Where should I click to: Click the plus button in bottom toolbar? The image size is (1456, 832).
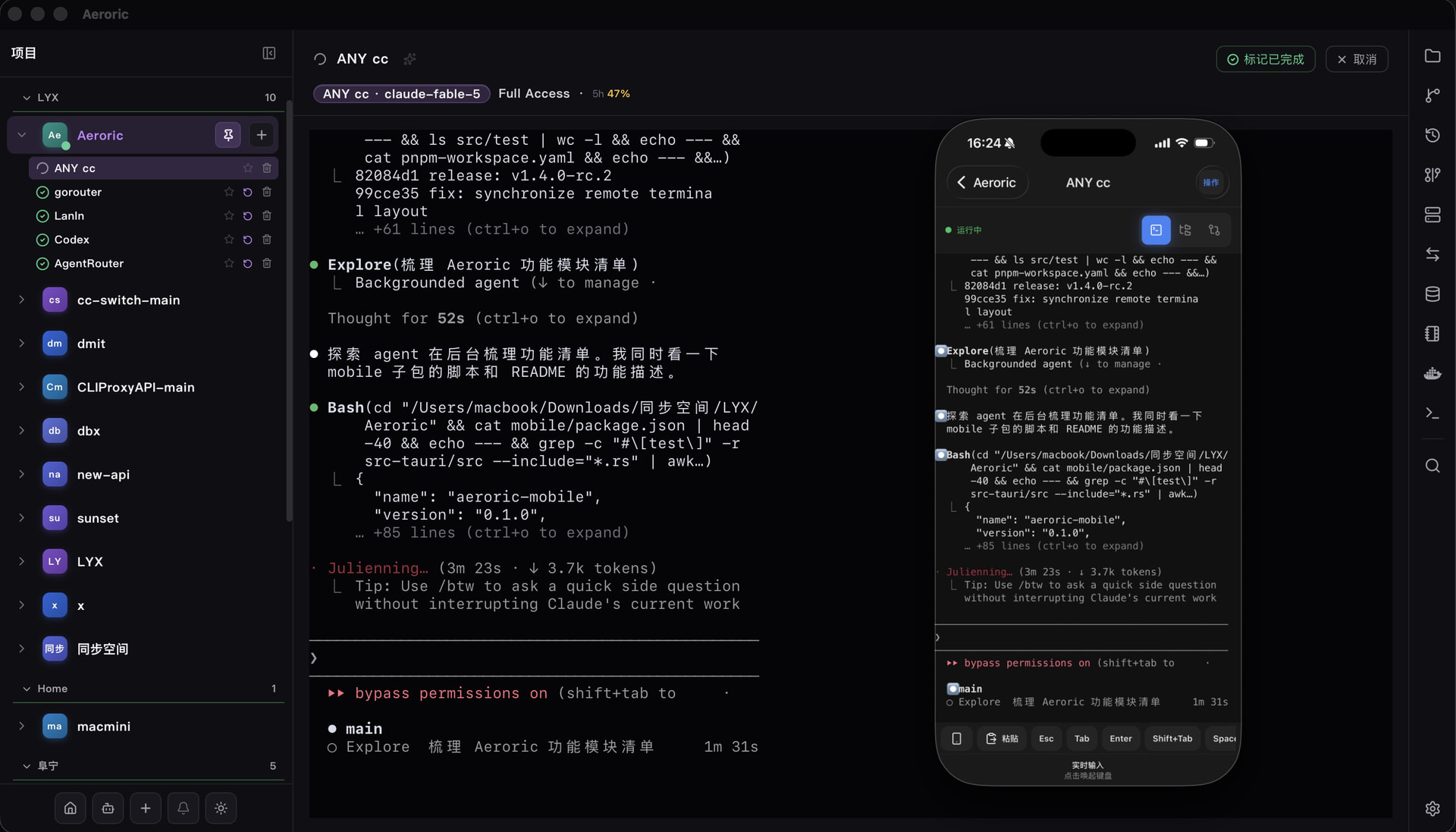click(x=146, y=808)
